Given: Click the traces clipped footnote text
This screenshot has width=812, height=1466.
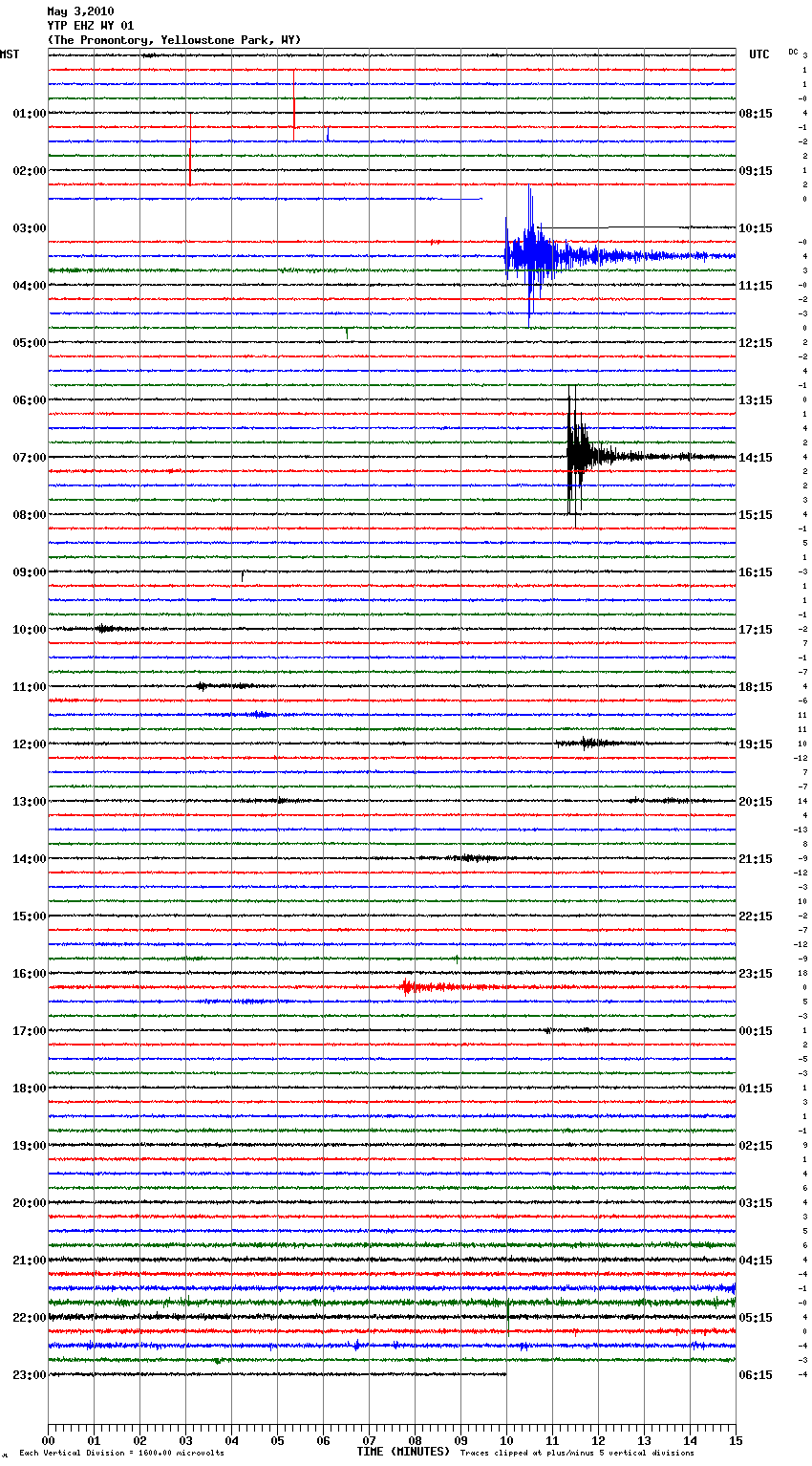Looking at the screenshot, I should (577, 1454).
